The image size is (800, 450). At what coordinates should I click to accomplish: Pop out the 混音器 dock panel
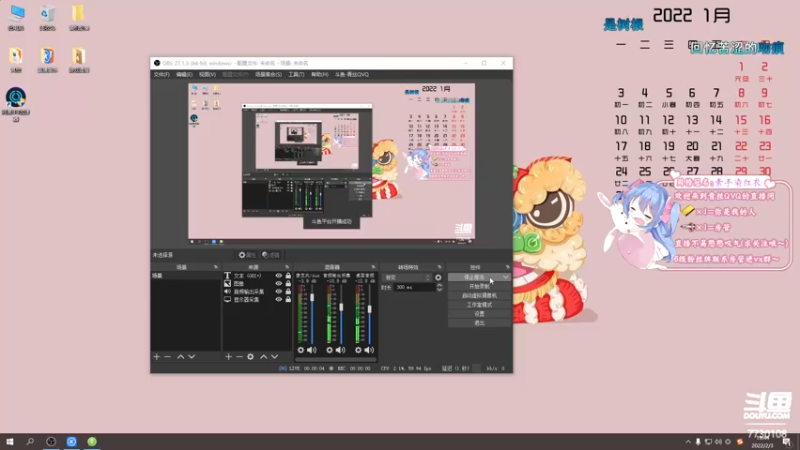[x=373, y=267]
